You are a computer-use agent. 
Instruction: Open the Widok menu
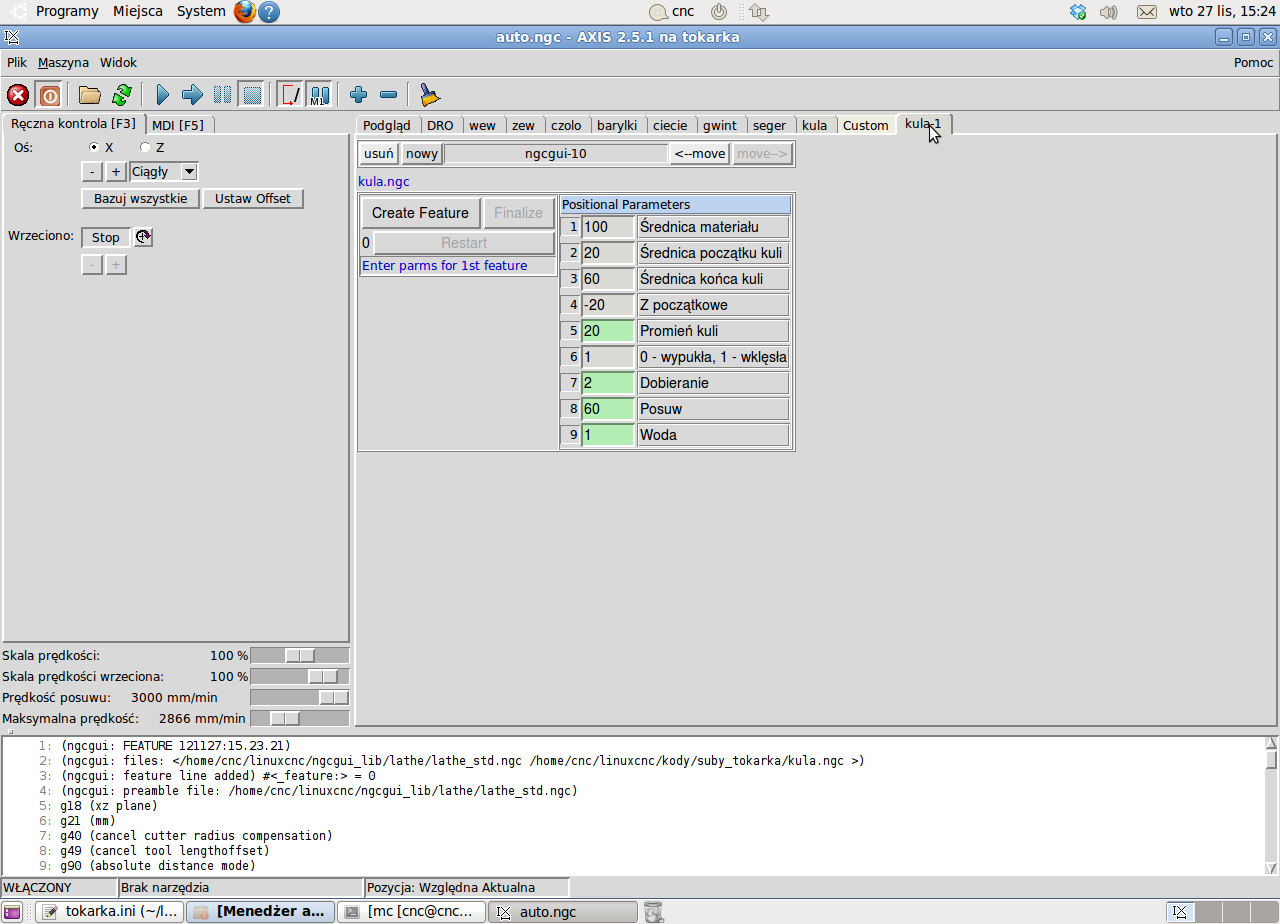point(118,62)
